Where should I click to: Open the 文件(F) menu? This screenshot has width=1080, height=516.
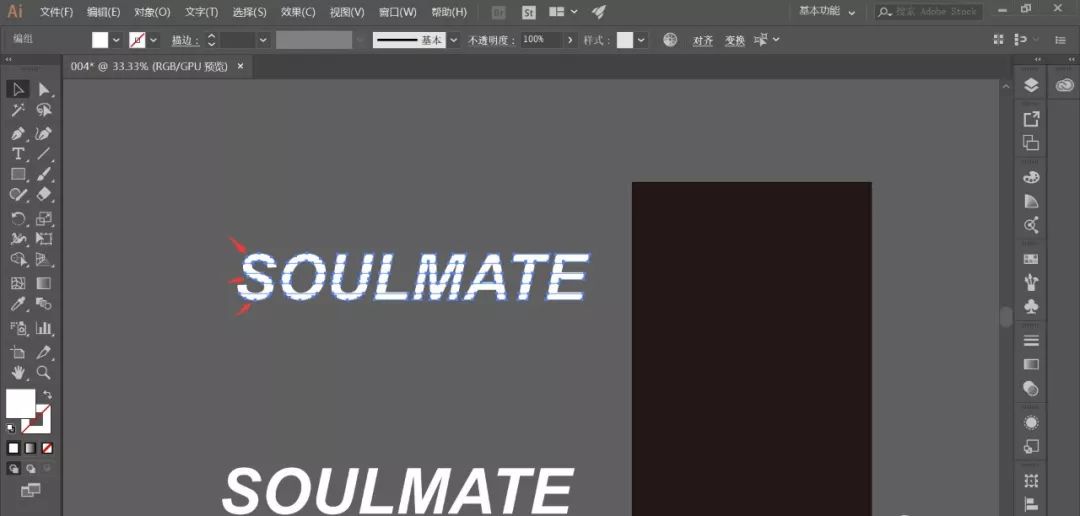pos(56,12)
